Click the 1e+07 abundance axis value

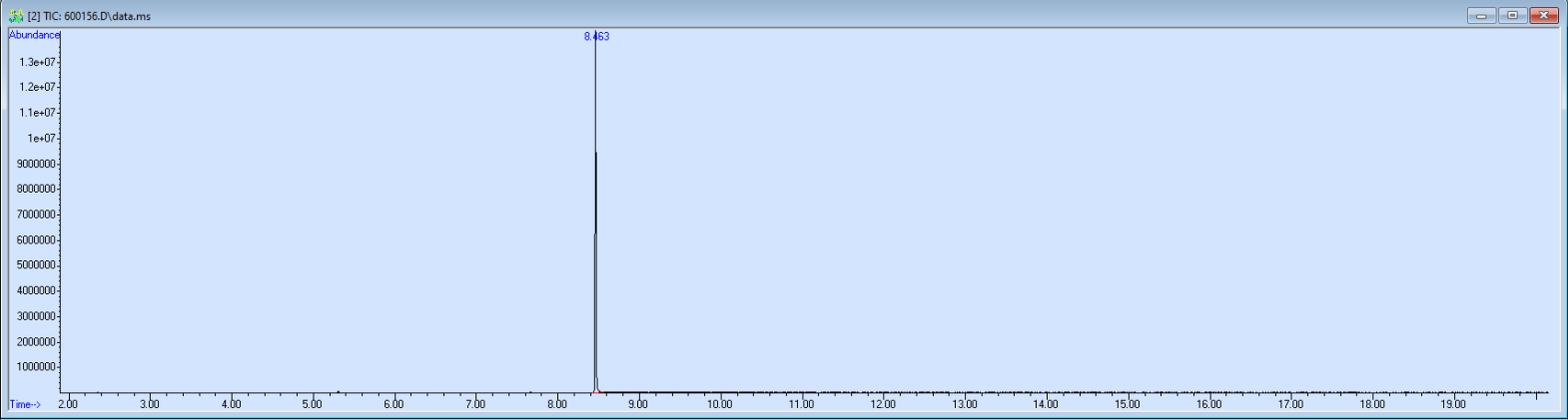[x=42, y=139]
